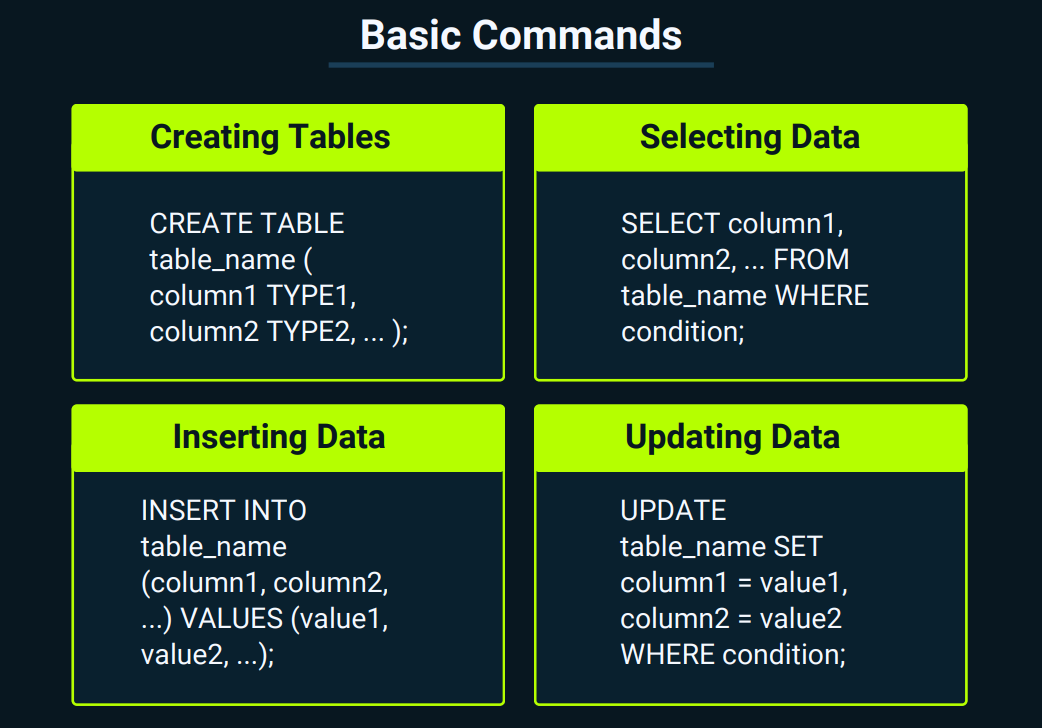Click the 'condition;' text in Selecting Data
Image resolution: width=1042 pixels, height=728 pixels.
[x=682, y=331]
